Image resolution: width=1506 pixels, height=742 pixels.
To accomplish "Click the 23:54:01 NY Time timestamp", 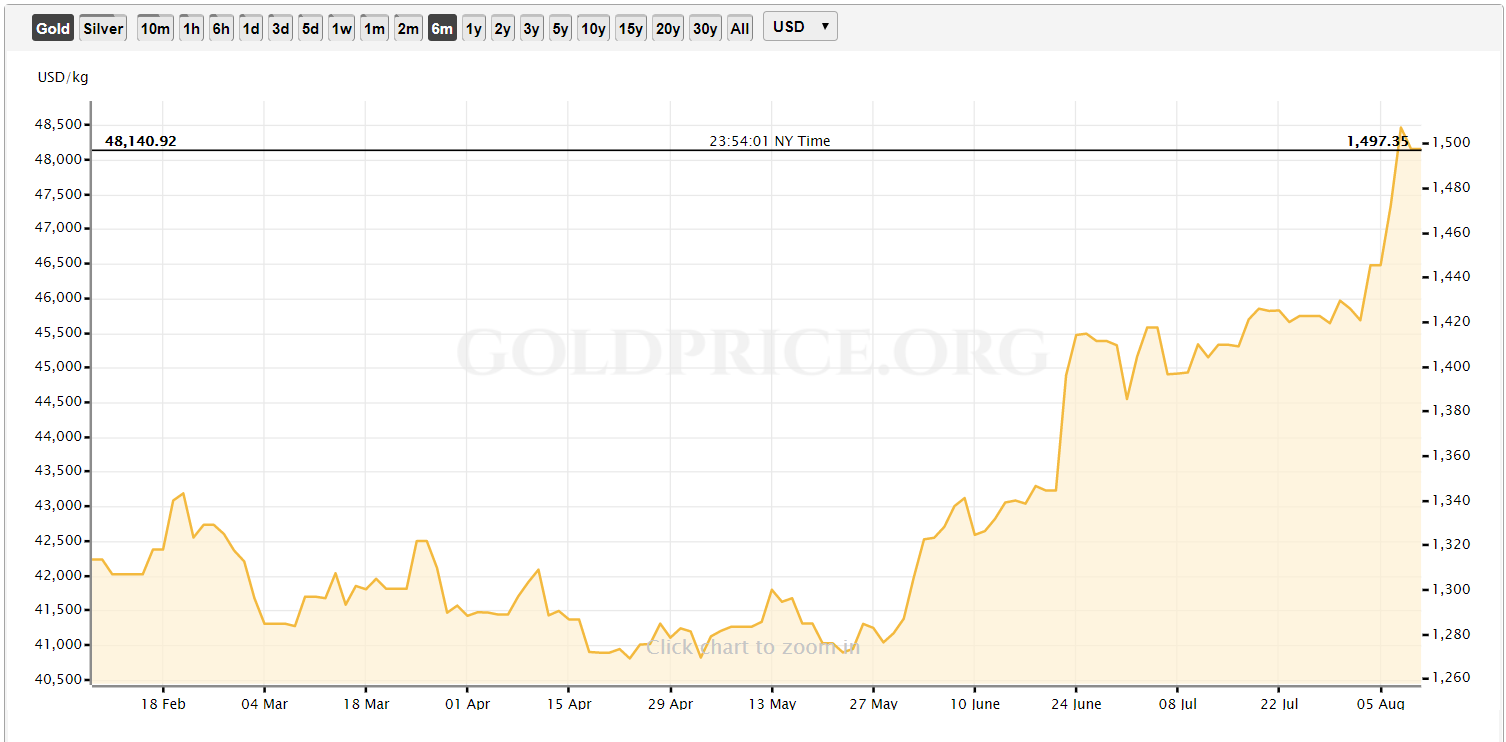I will 770,141.
